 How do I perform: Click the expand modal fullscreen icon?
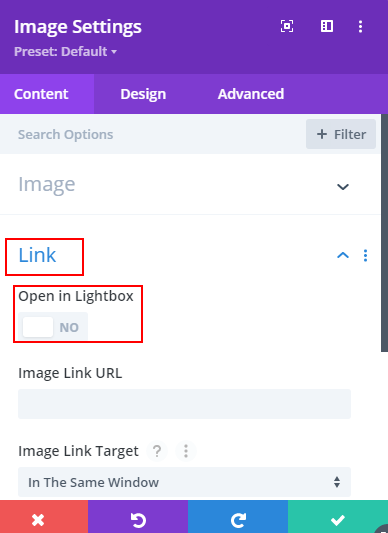[x=287, y=26]
